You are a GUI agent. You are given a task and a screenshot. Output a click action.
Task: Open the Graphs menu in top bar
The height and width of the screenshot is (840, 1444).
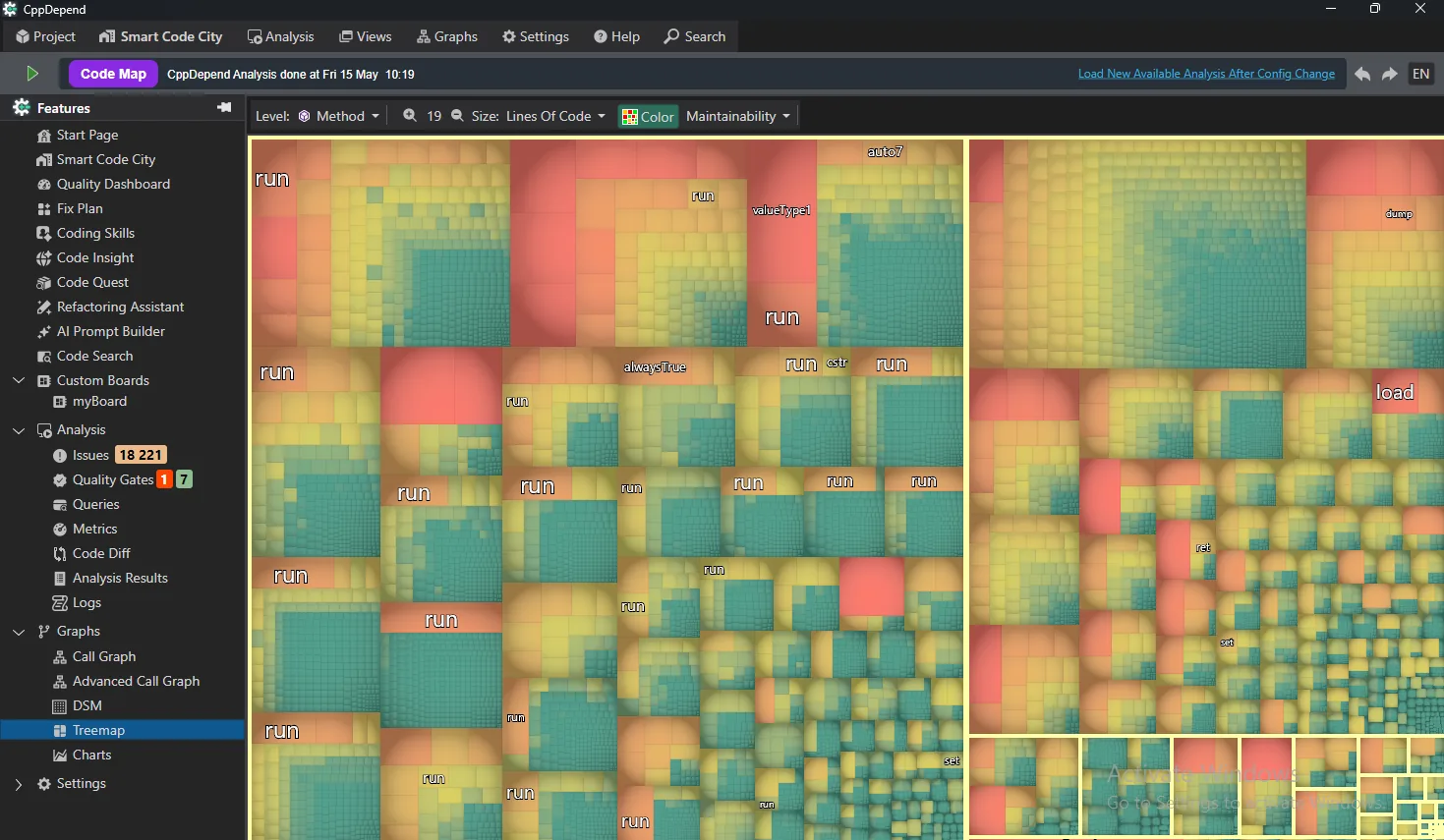tap(447, 36)
